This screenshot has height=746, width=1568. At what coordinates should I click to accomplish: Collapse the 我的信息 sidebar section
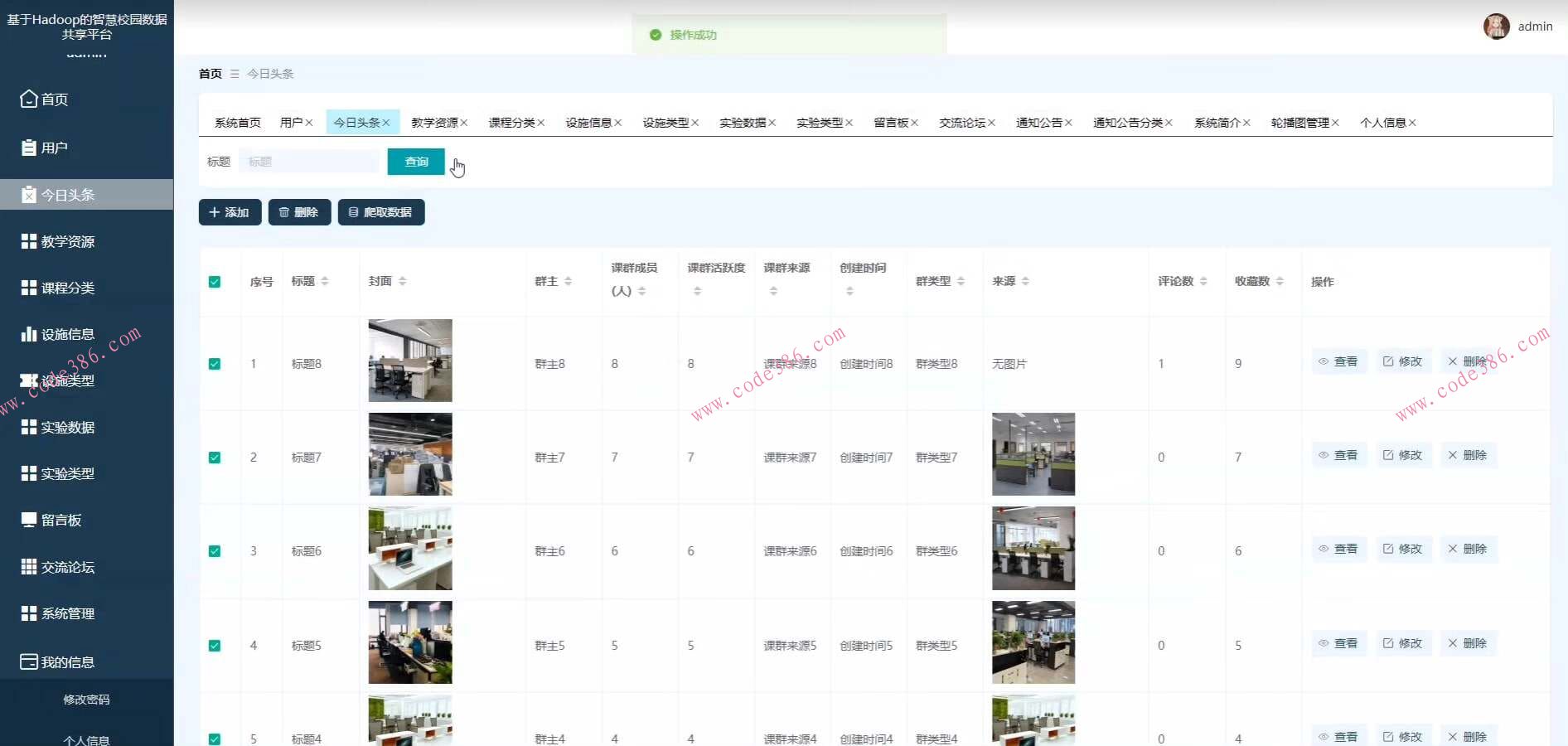(x=66, y=661)
